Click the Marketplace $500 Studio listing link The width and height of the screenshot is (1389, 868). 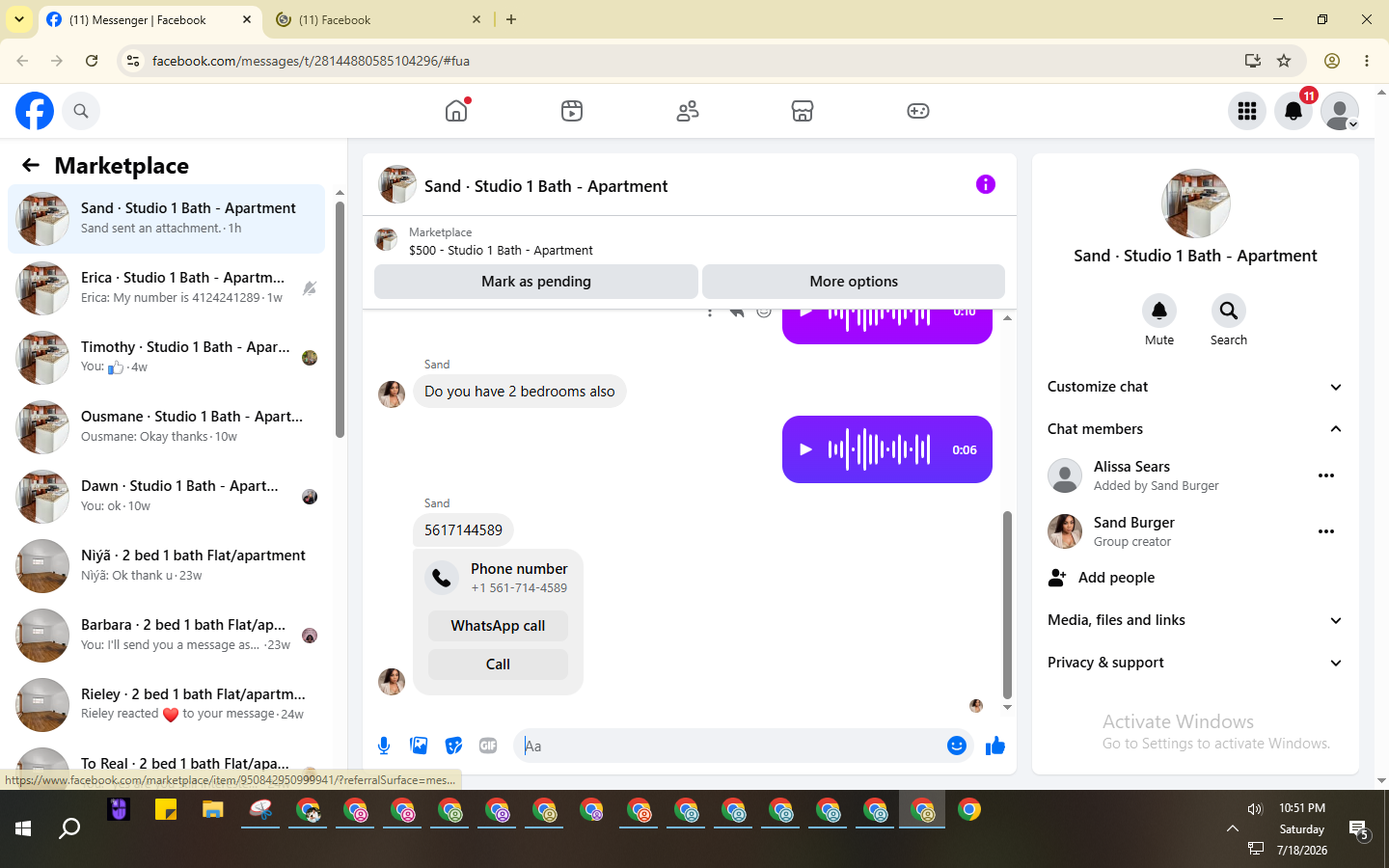pos(501,250)
